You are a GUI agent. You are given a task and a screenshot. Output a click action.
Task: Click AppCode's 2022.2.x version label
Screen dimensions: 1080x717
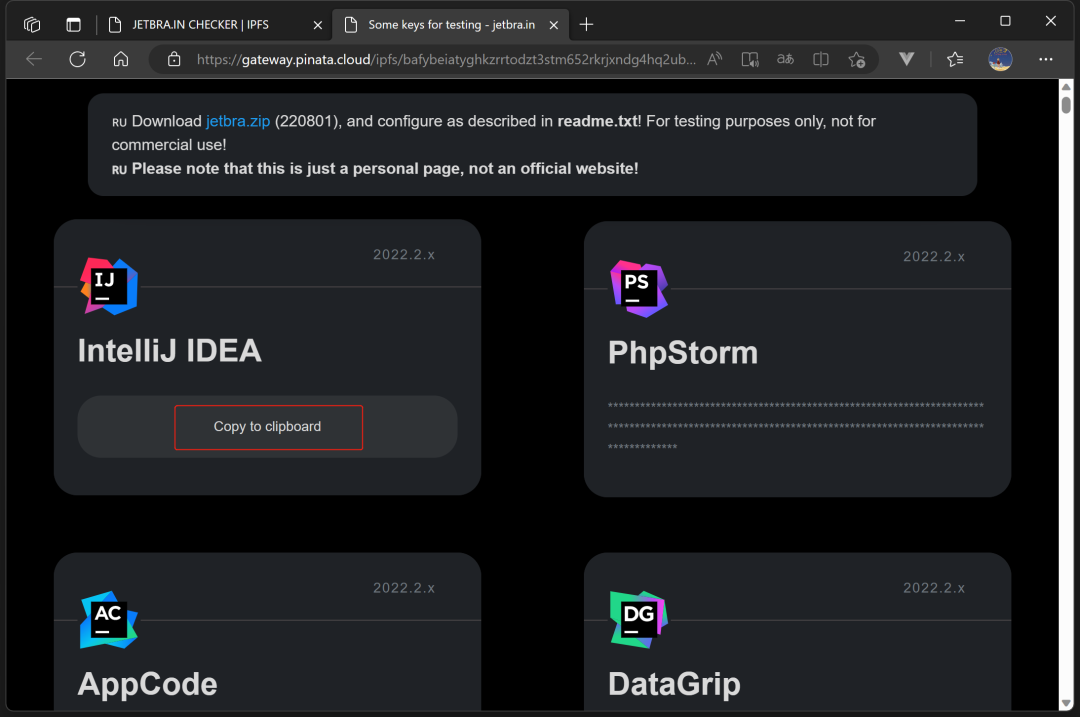point(404,588)
